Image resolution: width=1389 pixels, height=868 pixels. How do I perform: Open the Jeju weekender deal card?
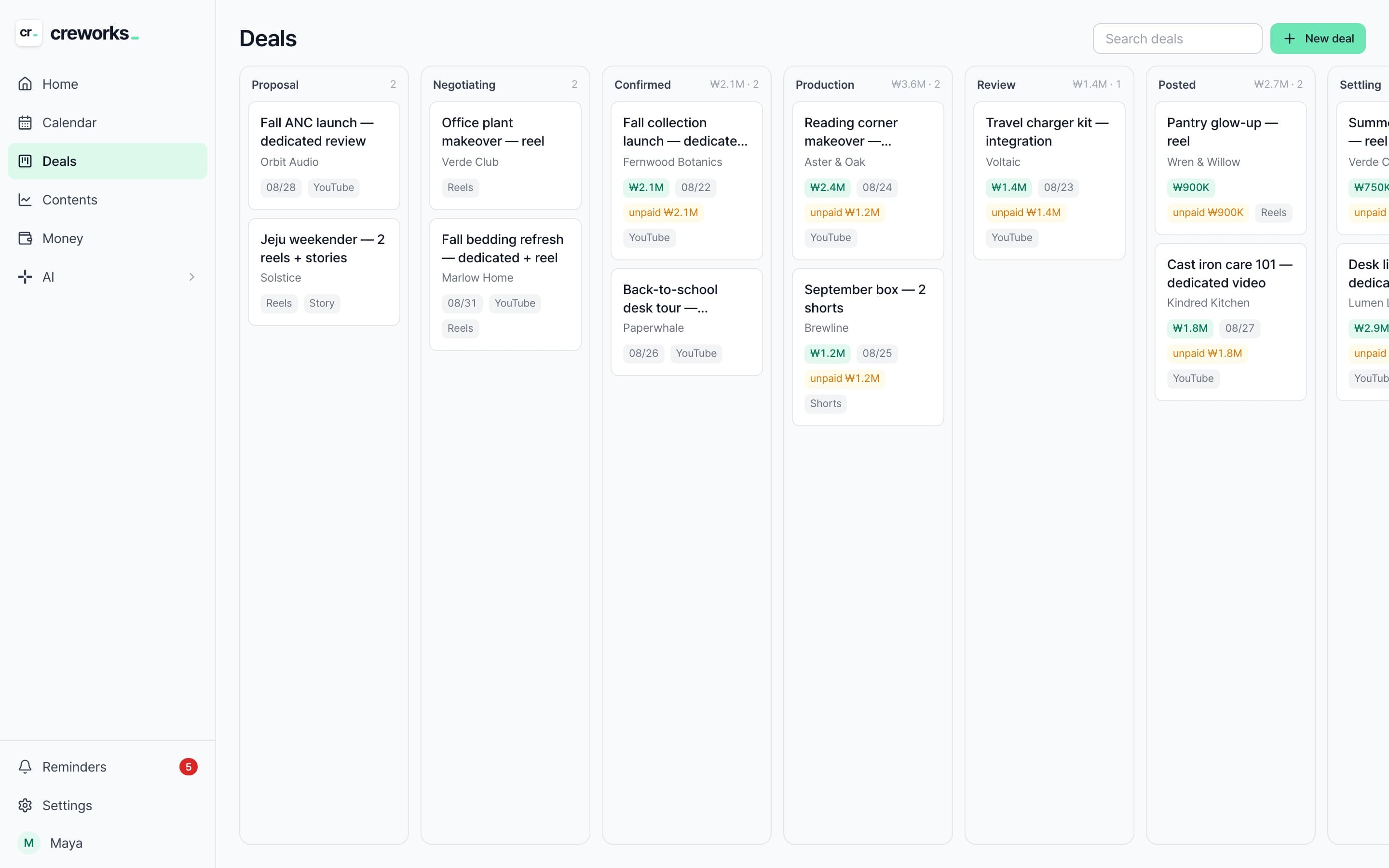[x=324, y=272]
